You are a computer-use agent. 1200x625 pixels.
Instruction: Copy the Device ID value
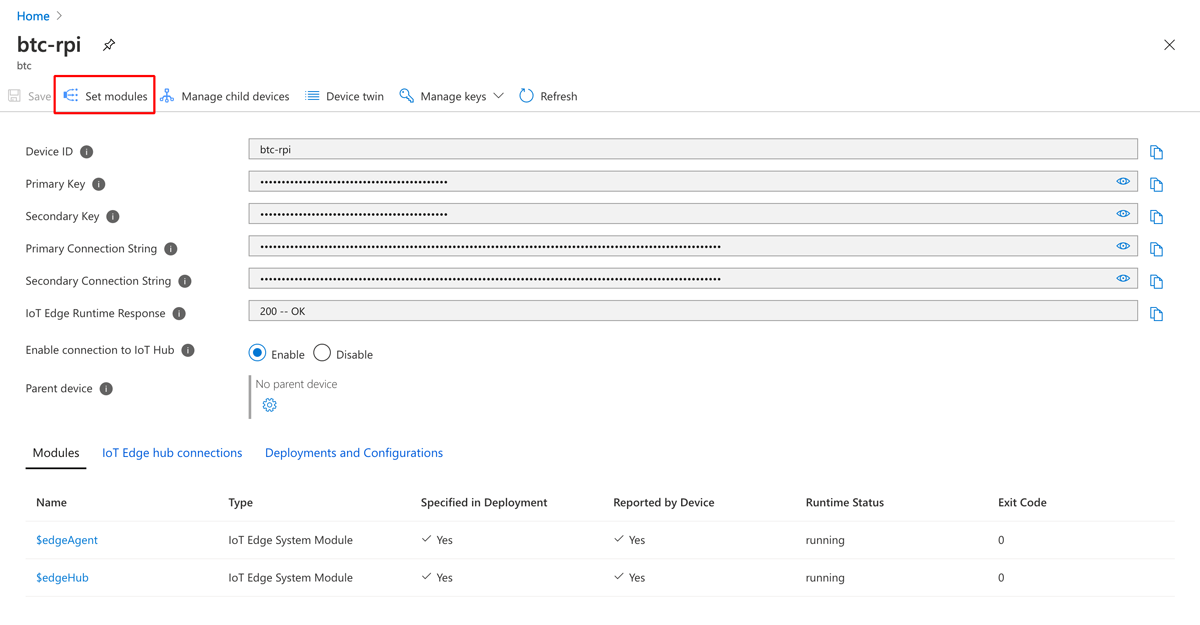[x=1156, y=152]
